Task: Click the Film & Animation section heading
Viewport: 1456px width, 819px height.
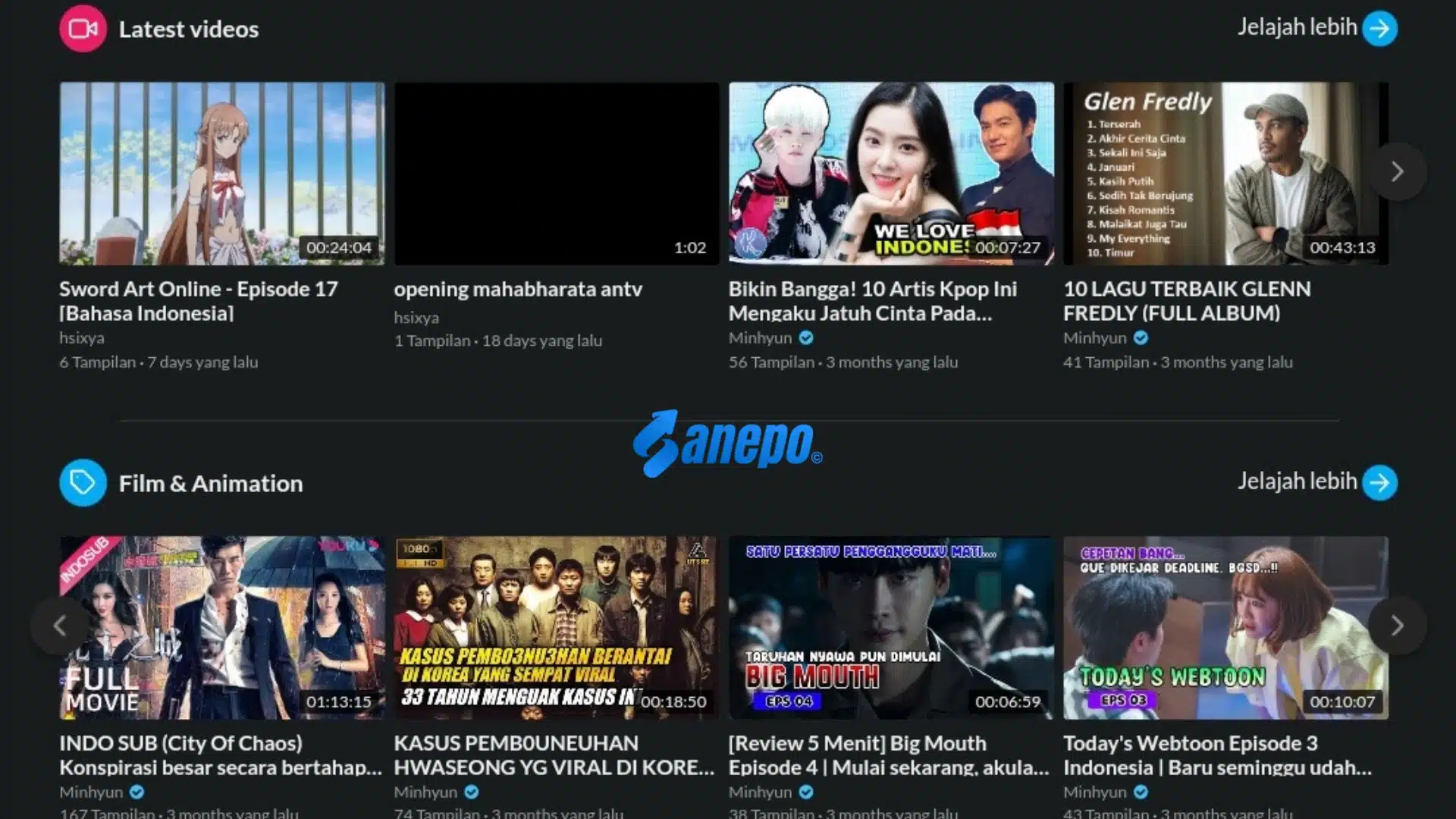Action: click(211, 483)
